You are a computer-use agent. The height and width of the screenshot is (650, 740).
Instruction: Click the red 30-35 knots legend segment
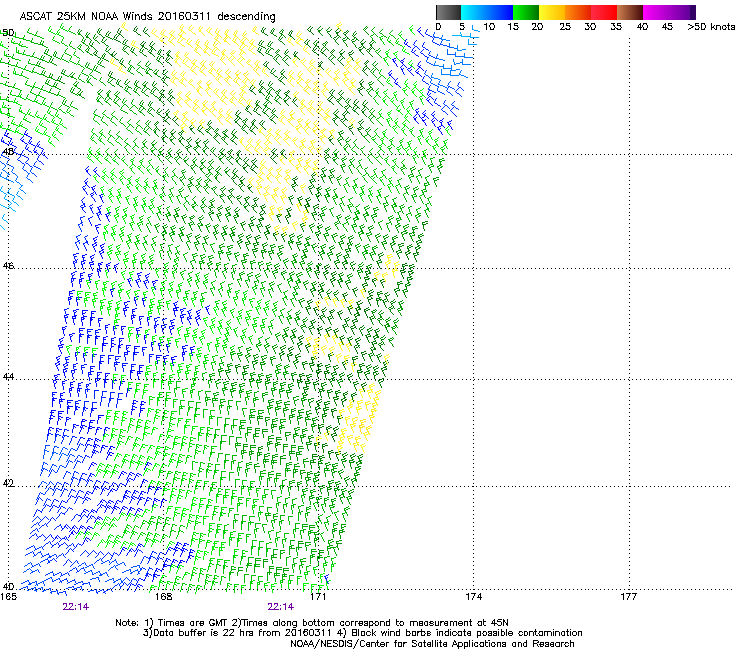(x=604, y=12)
